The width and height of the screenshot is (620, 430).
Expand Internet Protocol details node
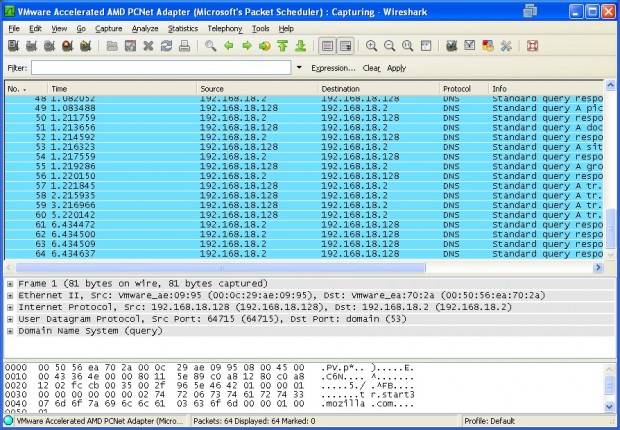10,308
